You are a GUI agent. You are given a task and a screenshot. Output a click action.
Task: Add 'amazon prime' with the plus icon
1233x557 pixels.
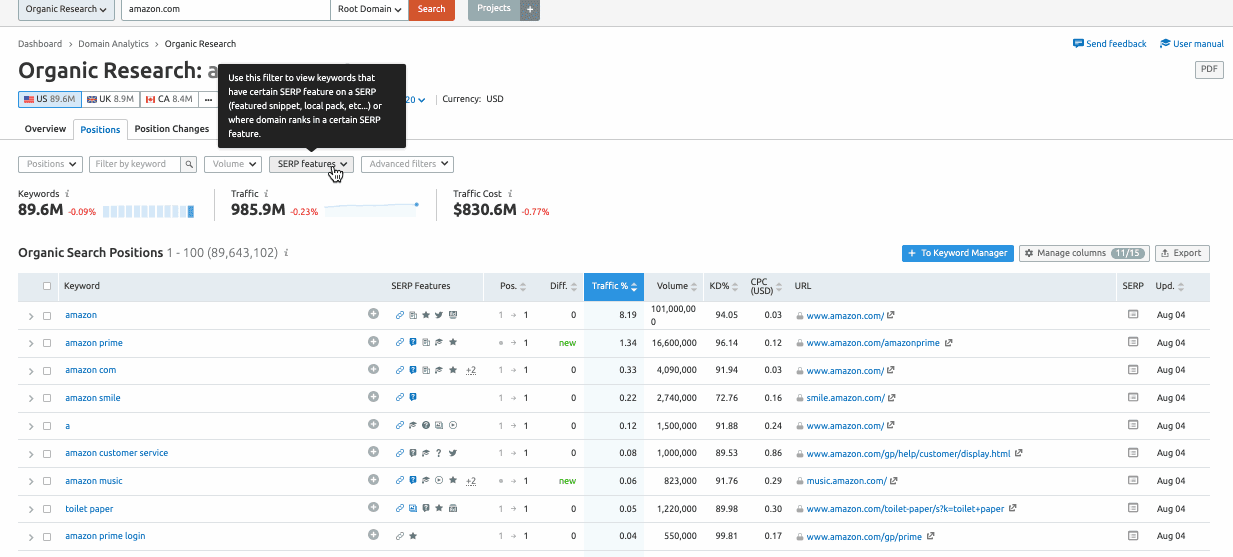click(x=373, y=342)
